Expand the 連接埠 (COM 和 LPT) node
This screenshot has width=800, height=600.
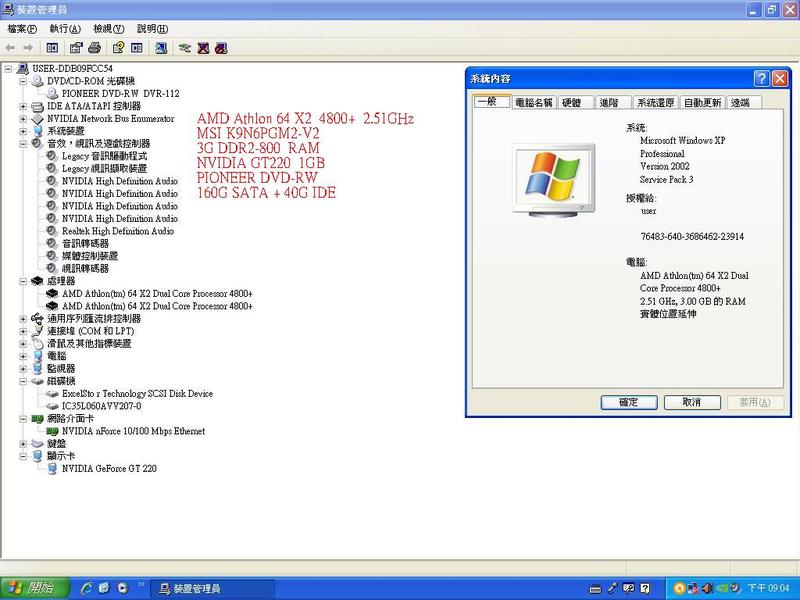[23, 331]
